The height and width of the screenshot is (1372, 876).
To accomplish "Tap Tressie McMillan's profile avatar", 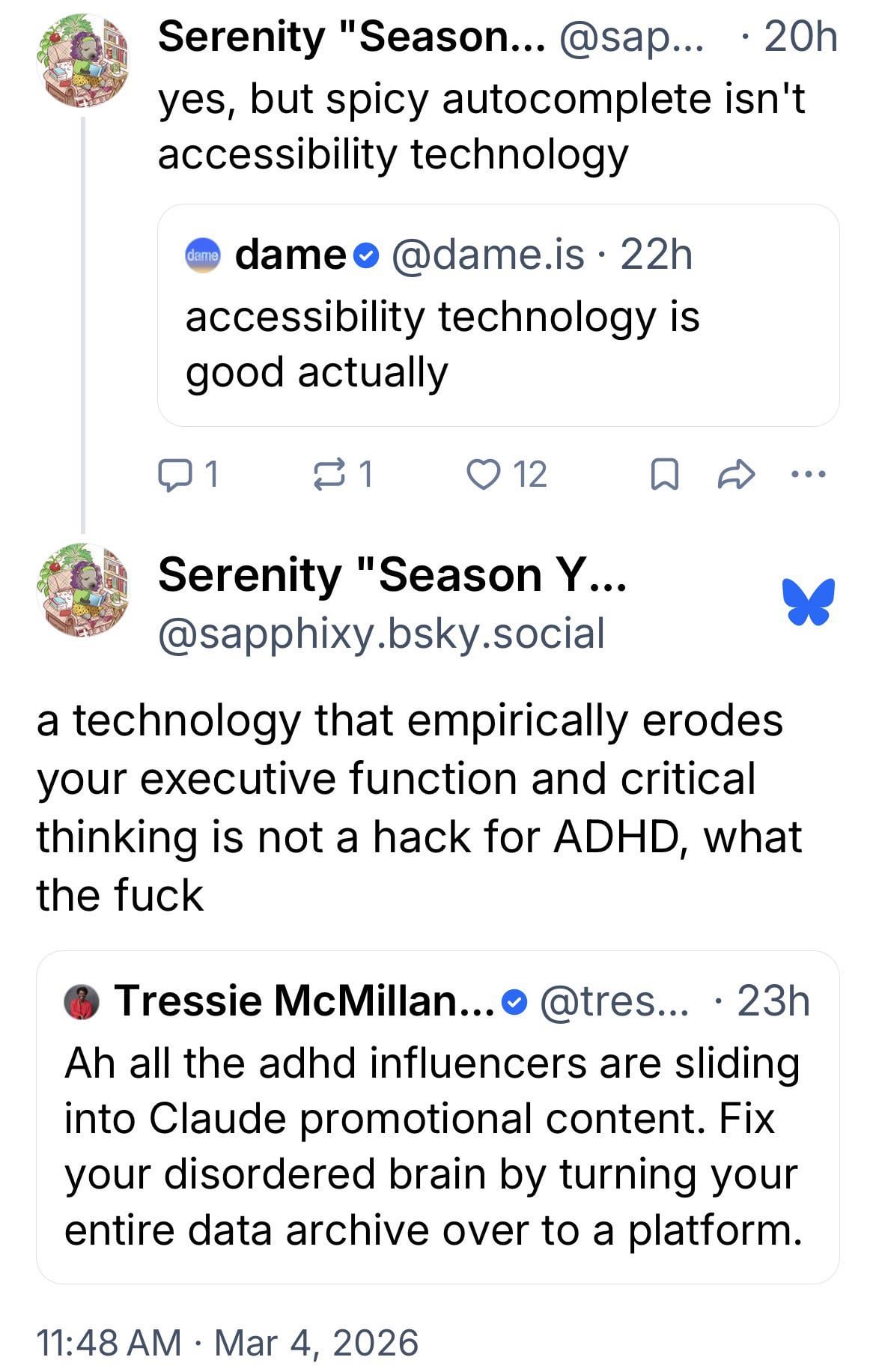I will (x=82, y=1001).
